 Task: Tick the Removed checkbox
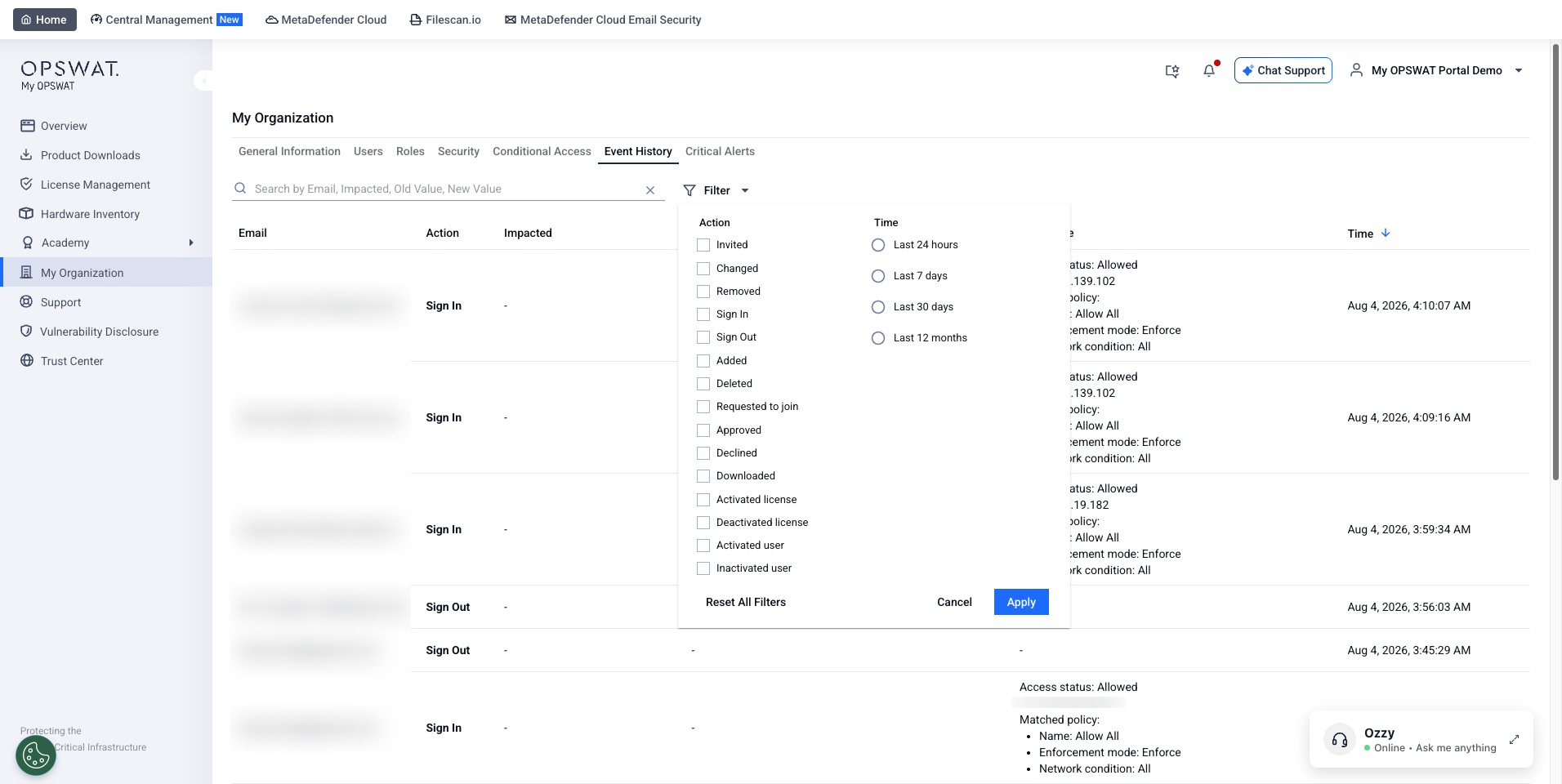point(703,292)
